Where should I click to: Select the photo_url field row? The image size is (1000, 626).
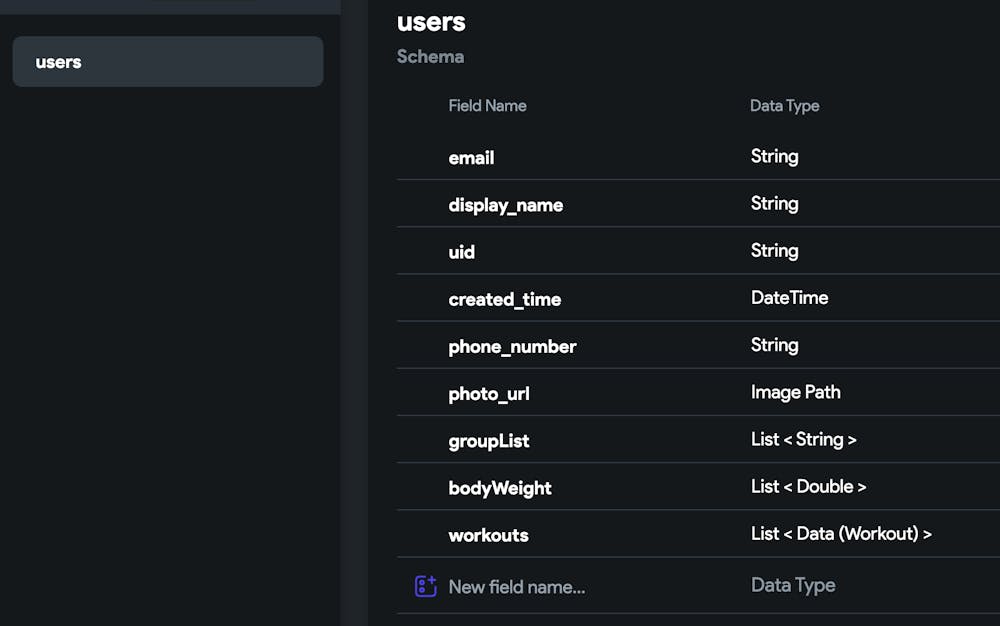[x=489, y=393]
